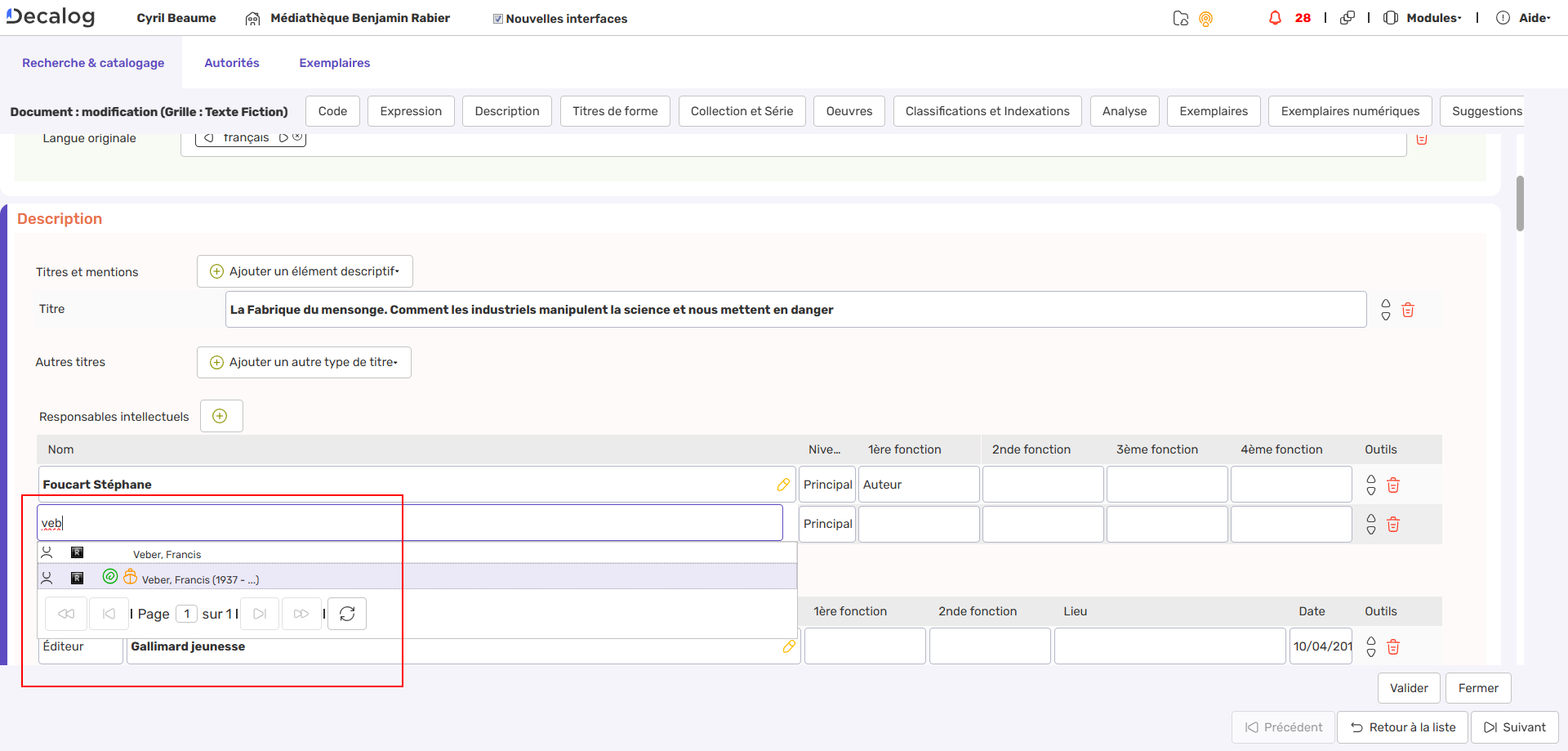Click Retour à la liste button
1568x751 pixels.
1402,727
